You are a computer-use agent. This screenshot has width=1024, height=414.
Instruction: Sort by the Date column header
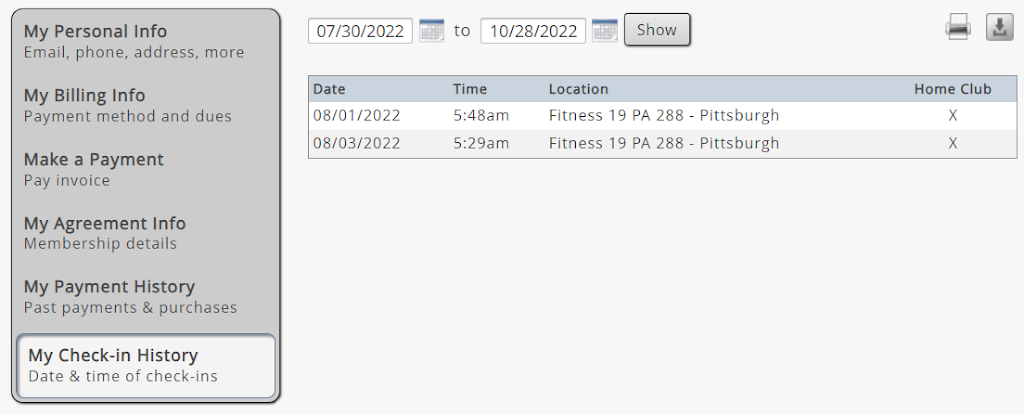[x=329, y=89]
